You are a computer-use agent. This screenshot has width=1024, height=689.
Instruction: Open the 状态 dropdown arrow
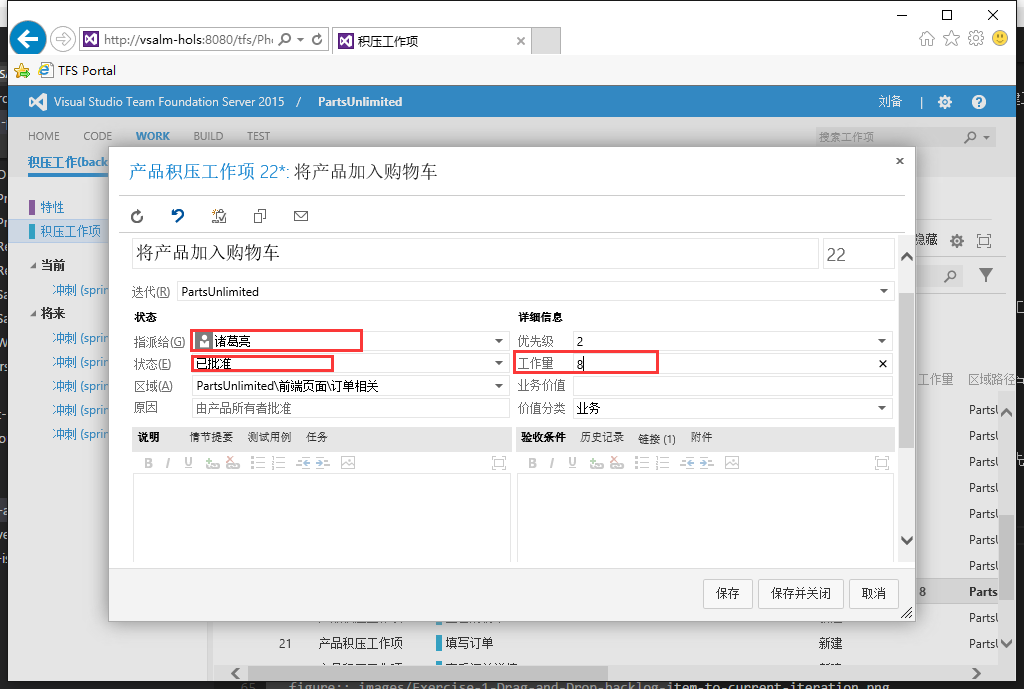(x=499, y=363)
